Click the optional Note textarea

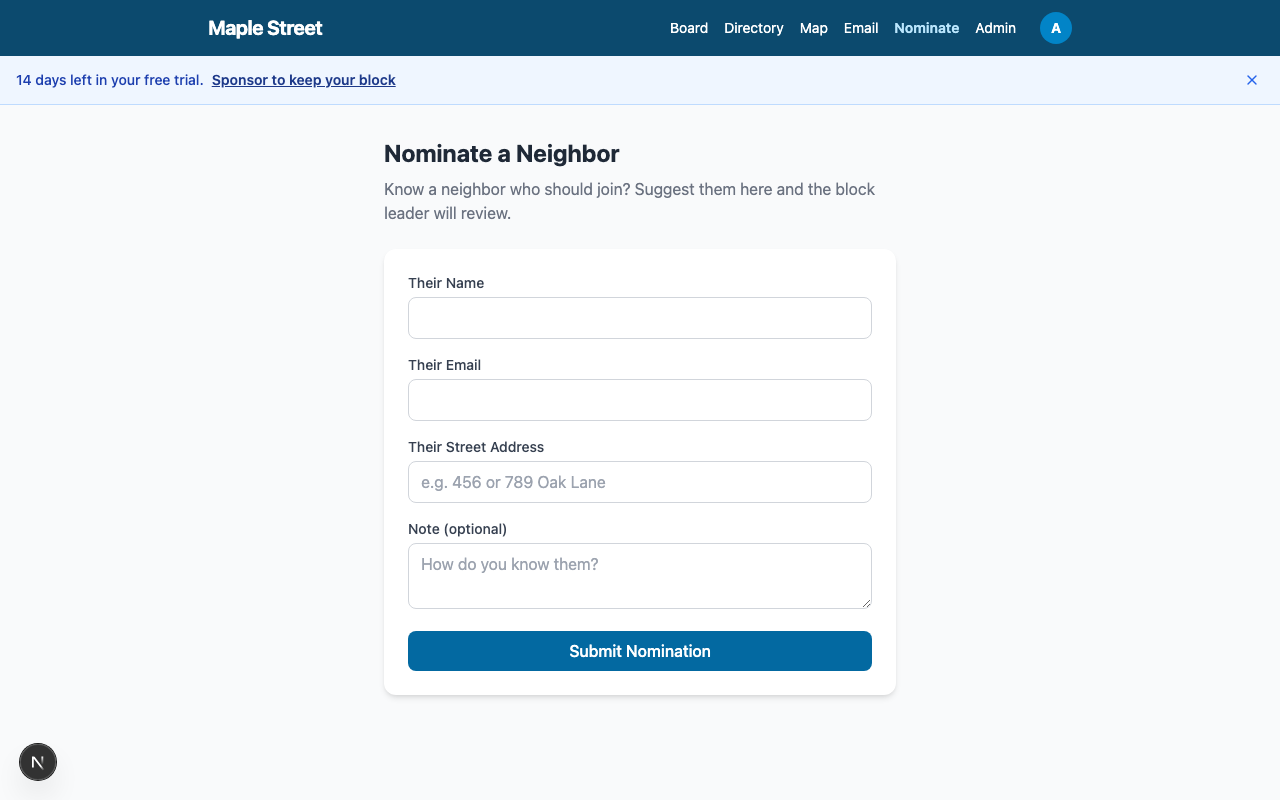[x=639, y=575]
